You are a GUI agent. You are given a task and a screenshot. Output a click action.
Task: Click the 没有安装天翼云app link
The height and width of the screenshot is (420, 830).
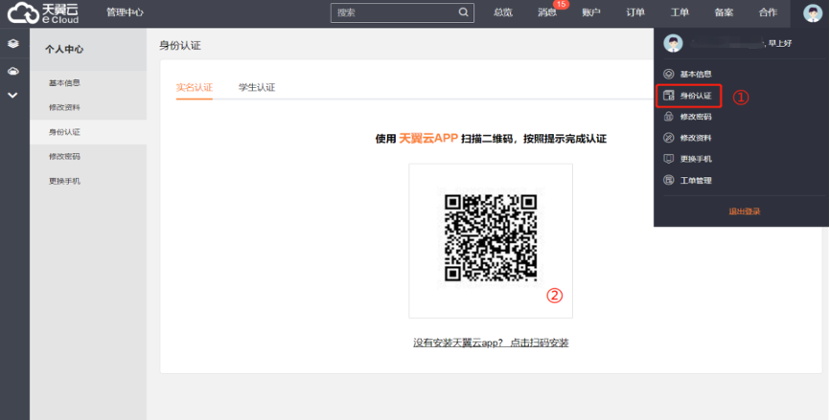point(490,343)
